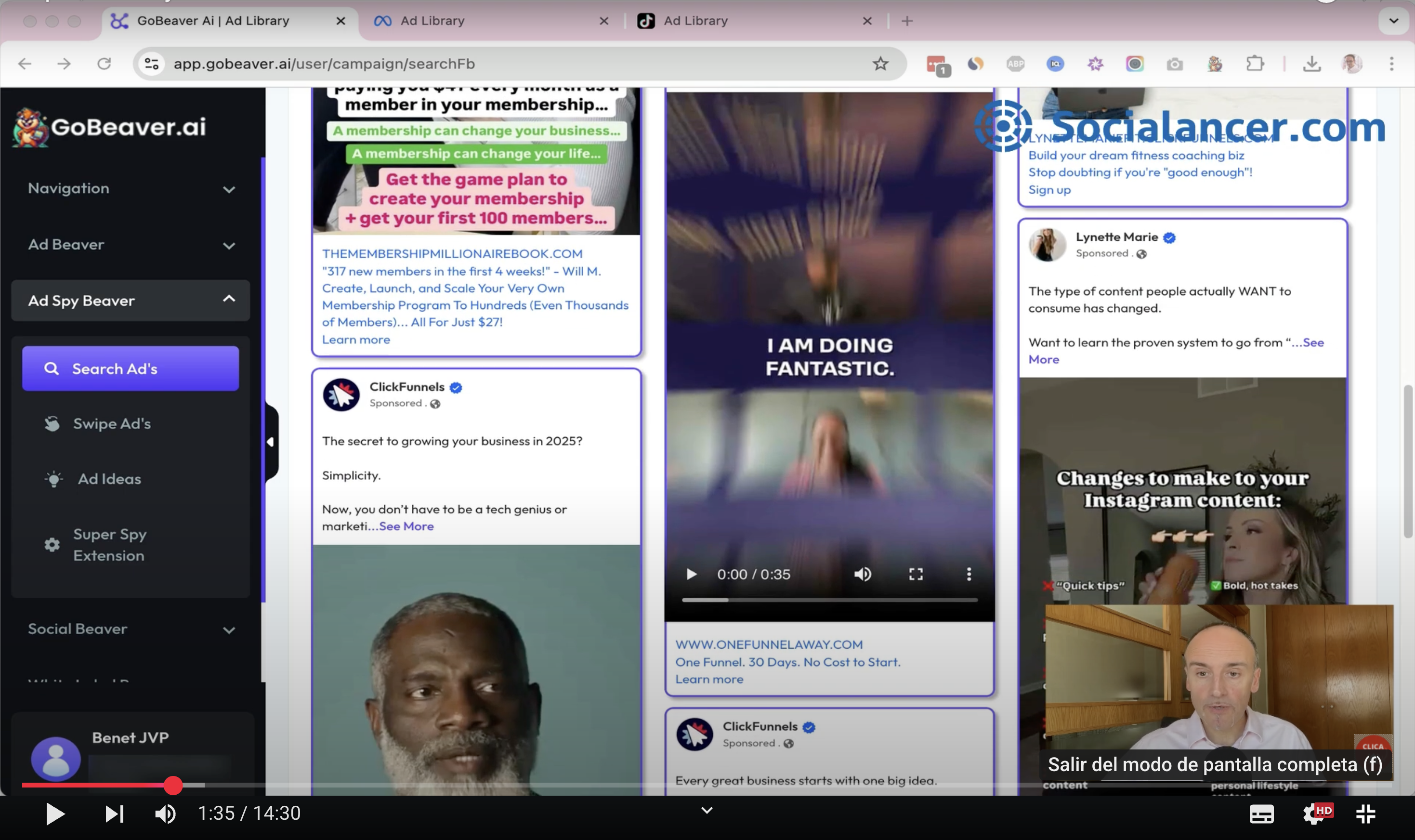Open Search Ad's in the sidebar
Image resolution: width=1415 pixels, height=840 pixels.
[130, 368]
